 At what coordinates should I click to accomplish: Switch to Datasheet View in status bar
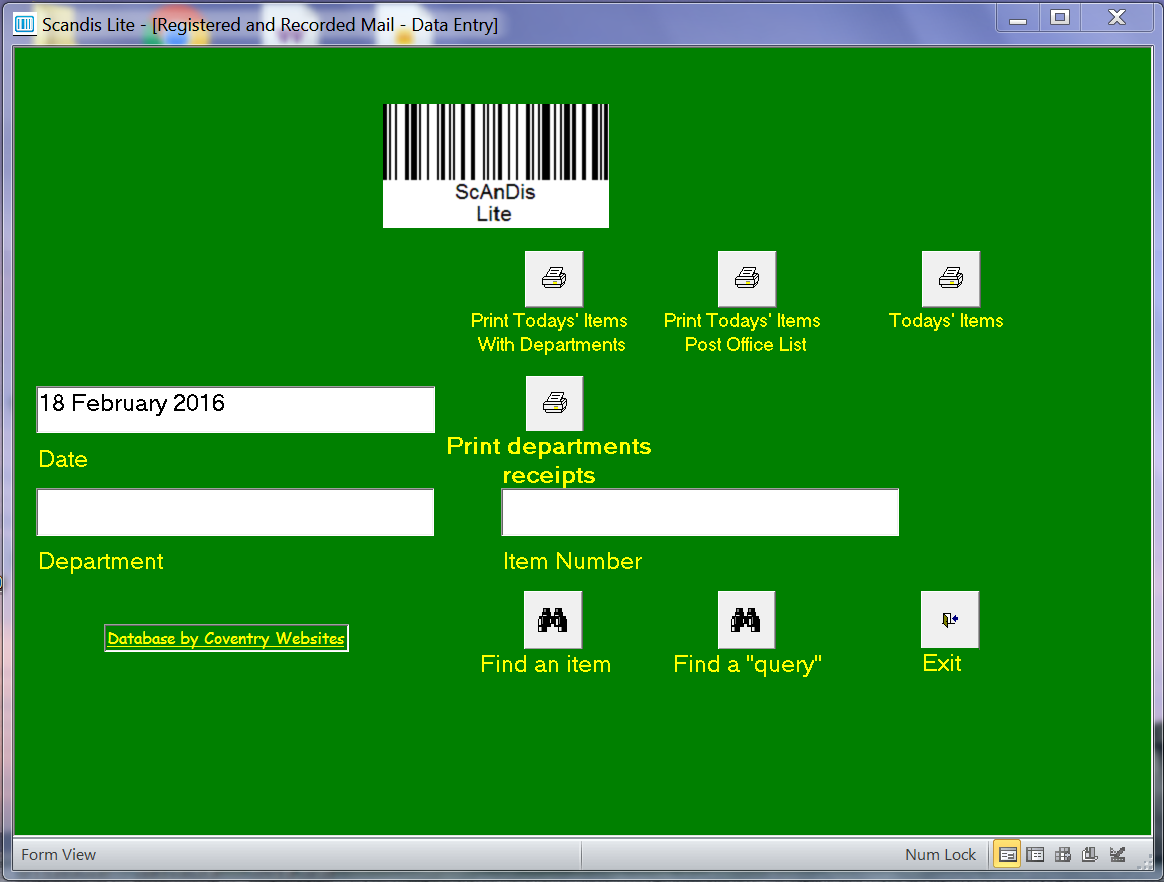click(1036, 855)
